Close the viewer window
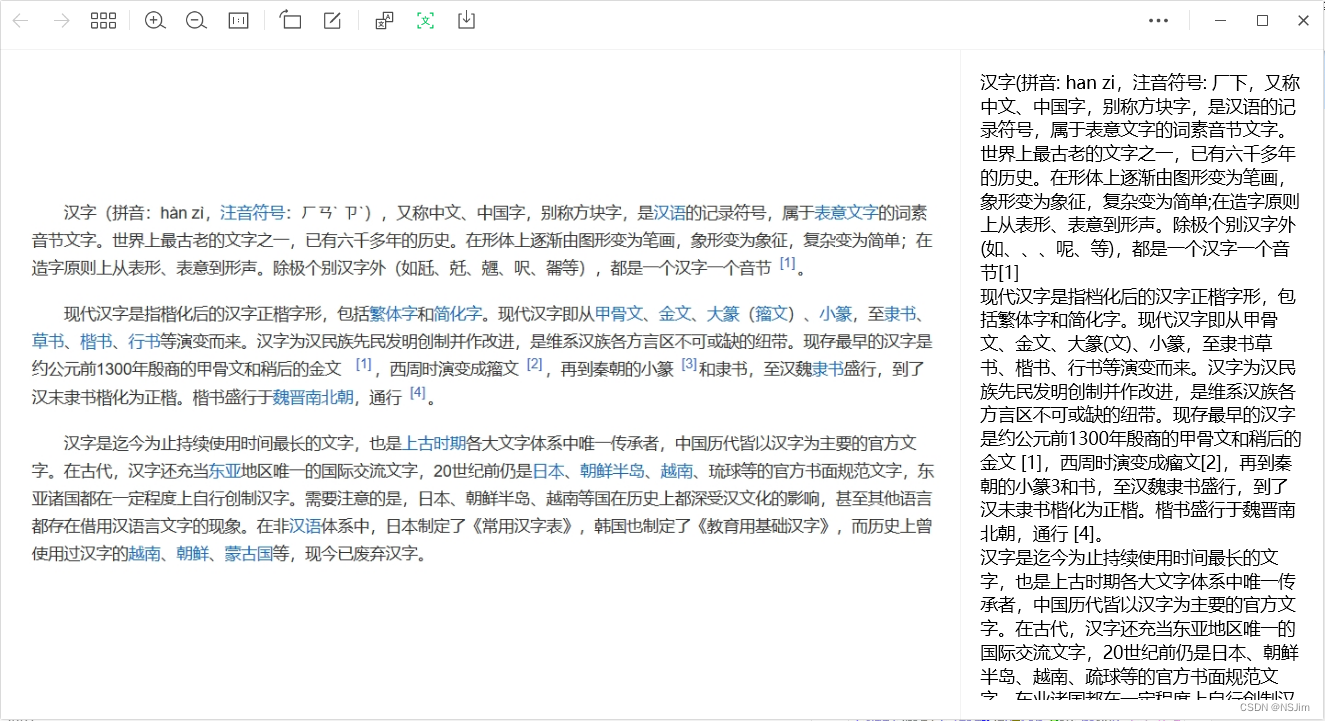 coord(1304,20)
